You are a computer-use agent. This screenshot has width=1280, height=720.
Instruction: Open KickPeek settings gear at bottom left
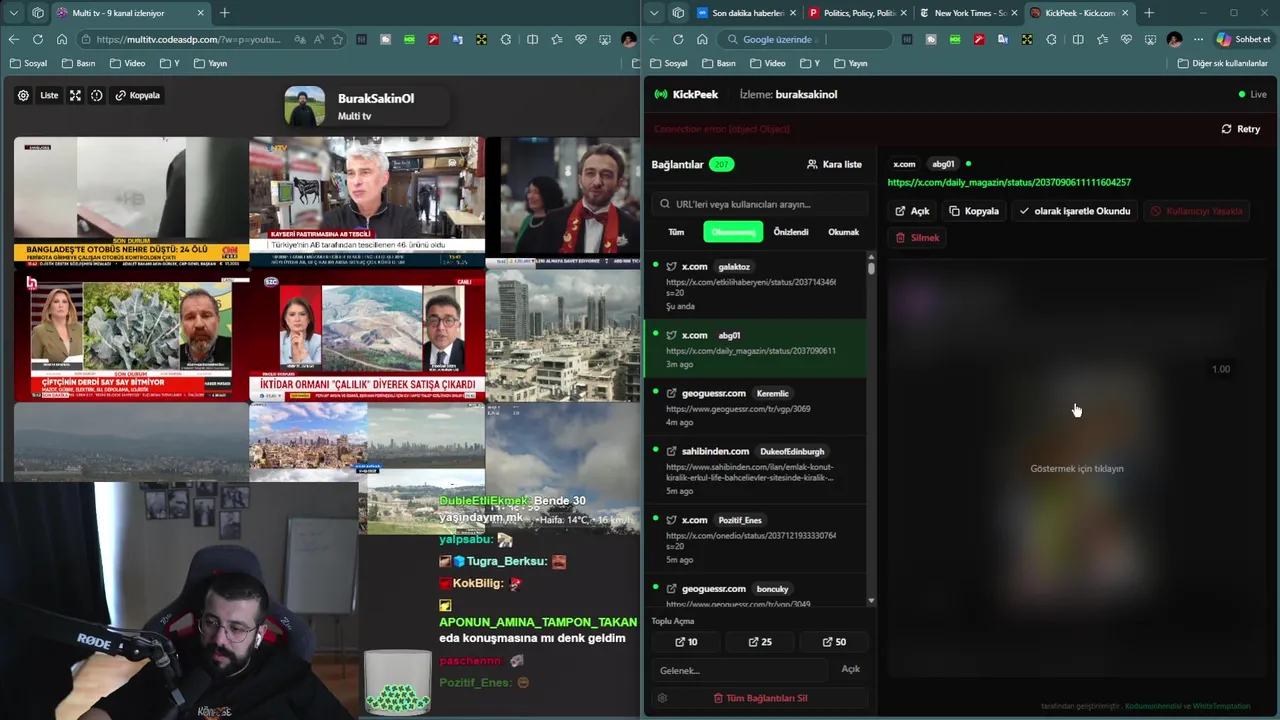coord(662,698)
